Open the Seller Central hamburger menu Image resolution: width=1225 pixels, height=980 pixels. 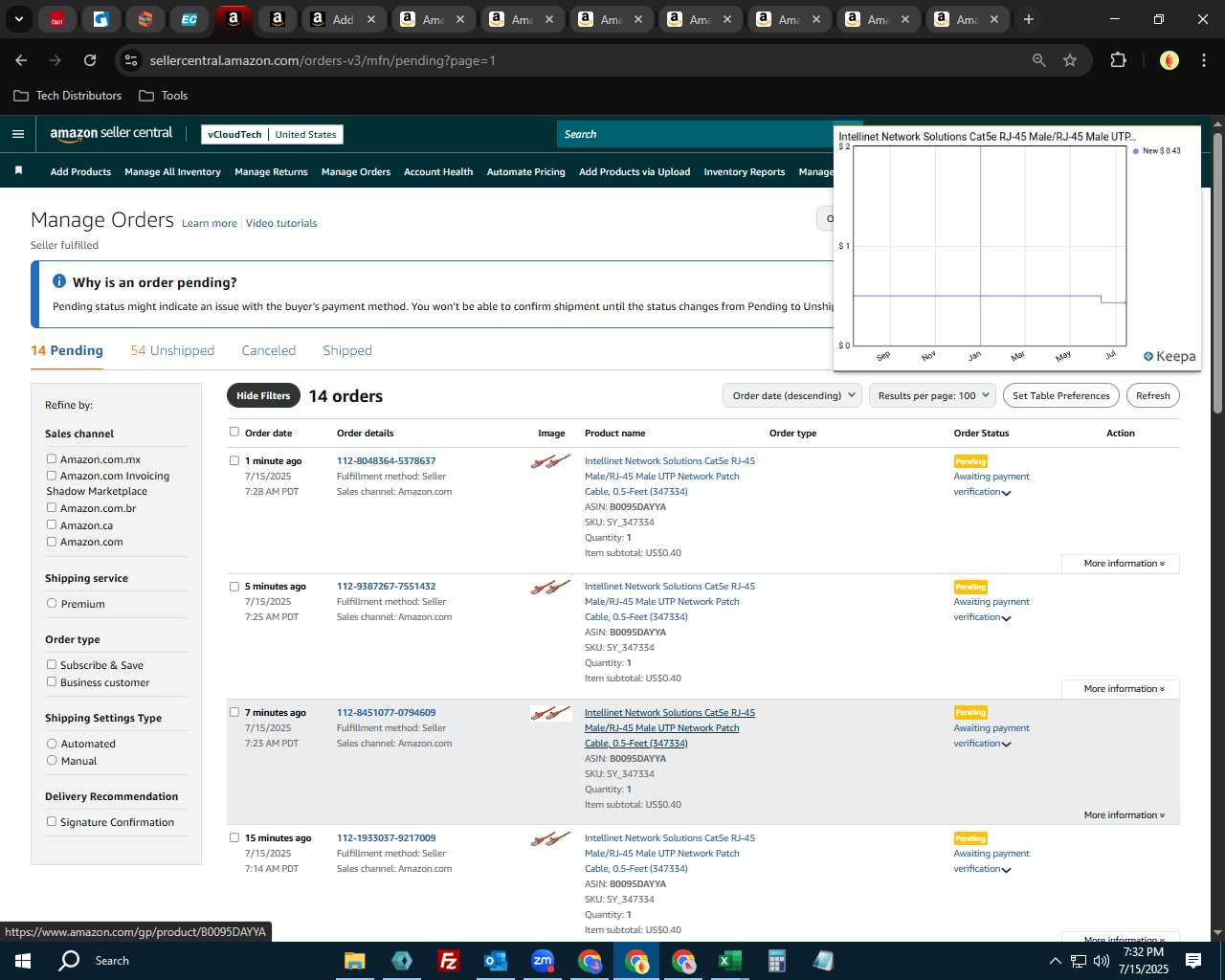(17, 134)
